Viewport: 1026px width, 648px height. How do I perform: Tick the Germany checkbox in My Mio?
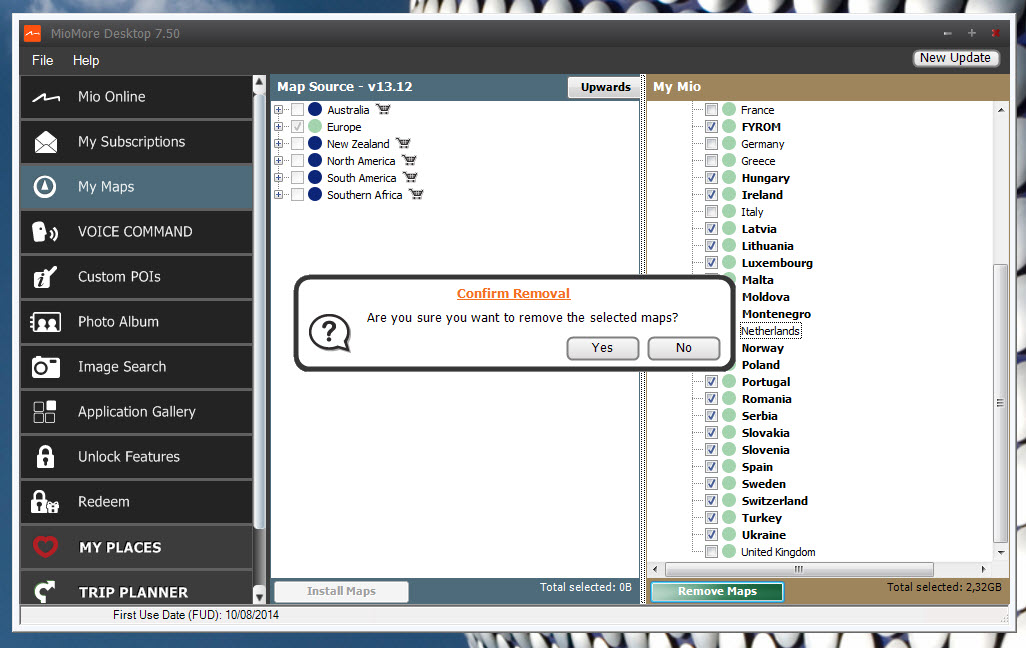tap(711, 143)
